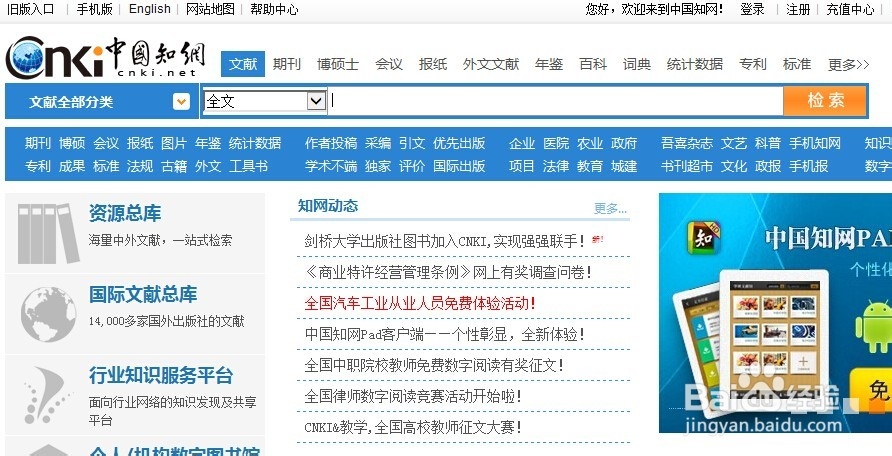892x456 pixels.
Task: Click 工具书 in the blue navigation bar
Action: [x=248, y=166]
